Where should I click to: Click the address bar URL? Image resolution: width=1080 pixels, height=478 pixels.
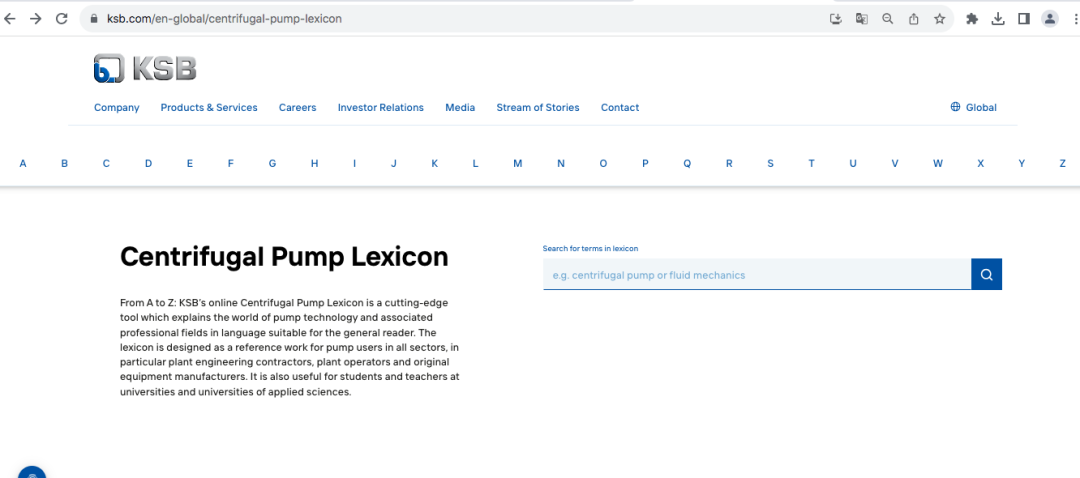click(x=224, y=19)
